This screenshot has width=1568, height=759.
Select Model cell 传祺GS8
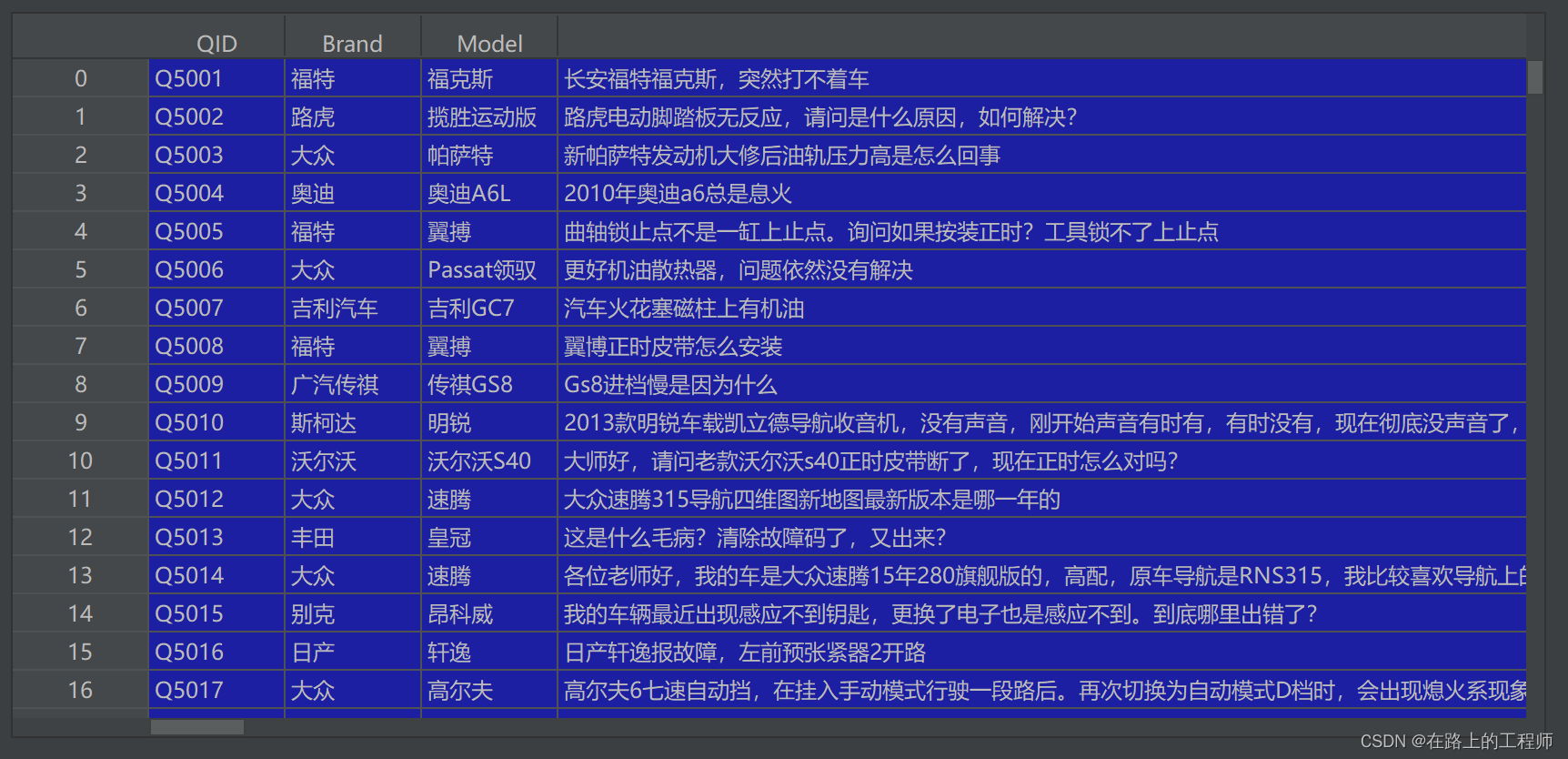[x=489, y=385]
